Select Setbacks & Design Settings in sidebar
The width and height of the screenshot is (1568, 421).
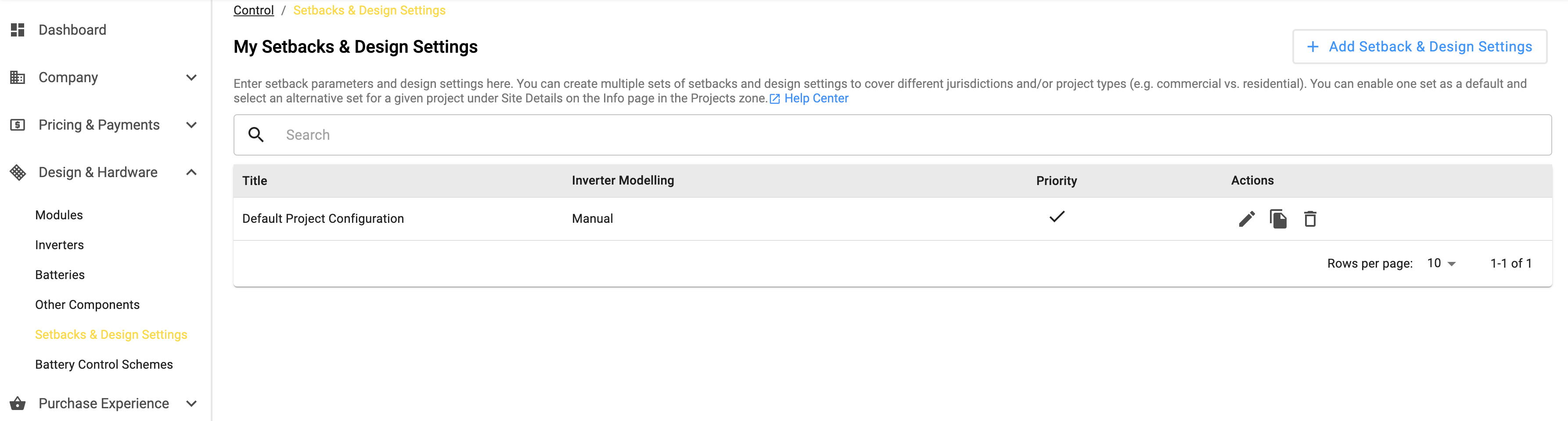pyautogui.click(x=111, y=334)
